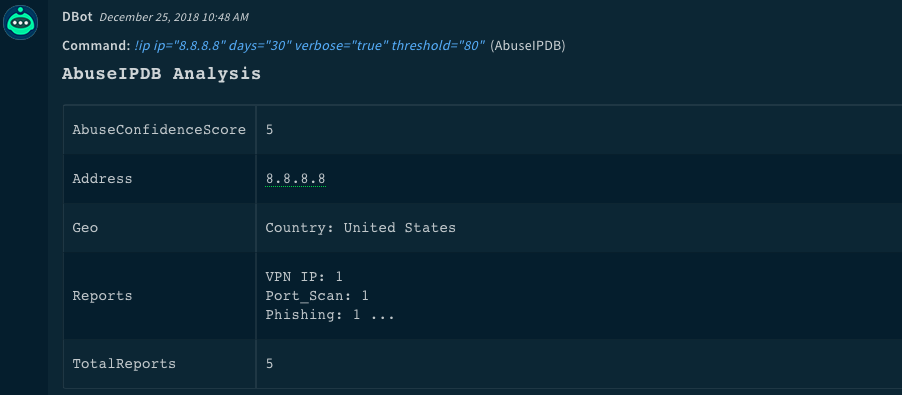Select the Reports row label
Screen dimensions: 902x395
pyautogui.click(x=102, y=296)
